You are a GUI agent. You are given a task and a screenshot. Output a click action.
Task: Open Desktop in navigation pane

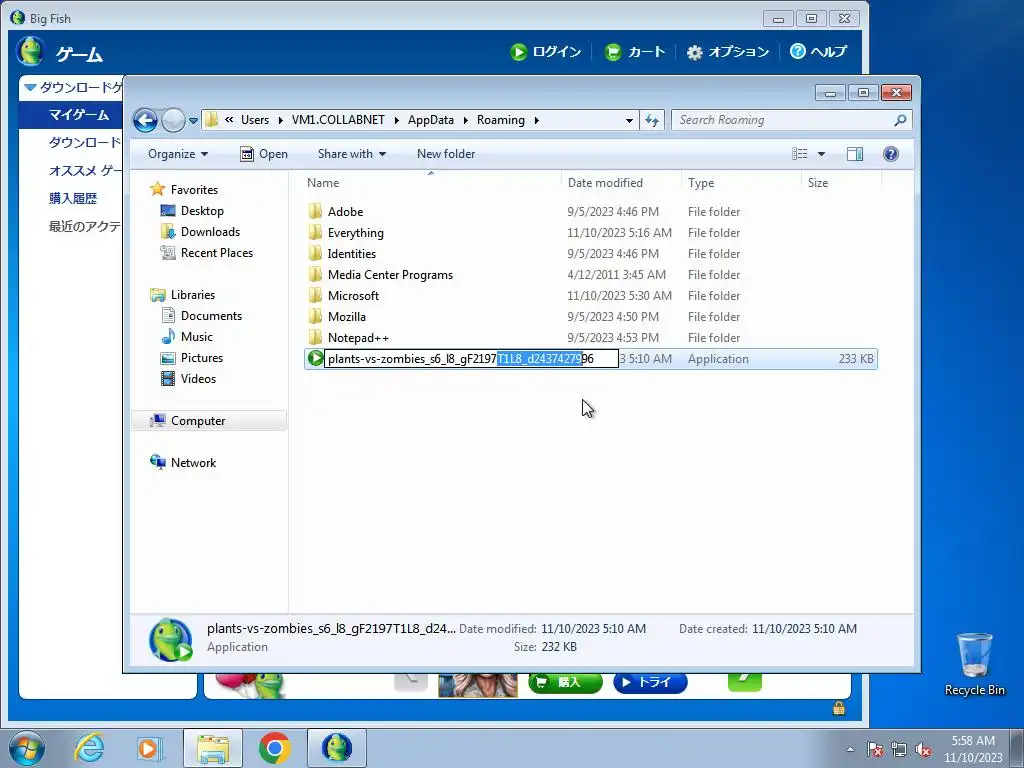tap(202, 211)
